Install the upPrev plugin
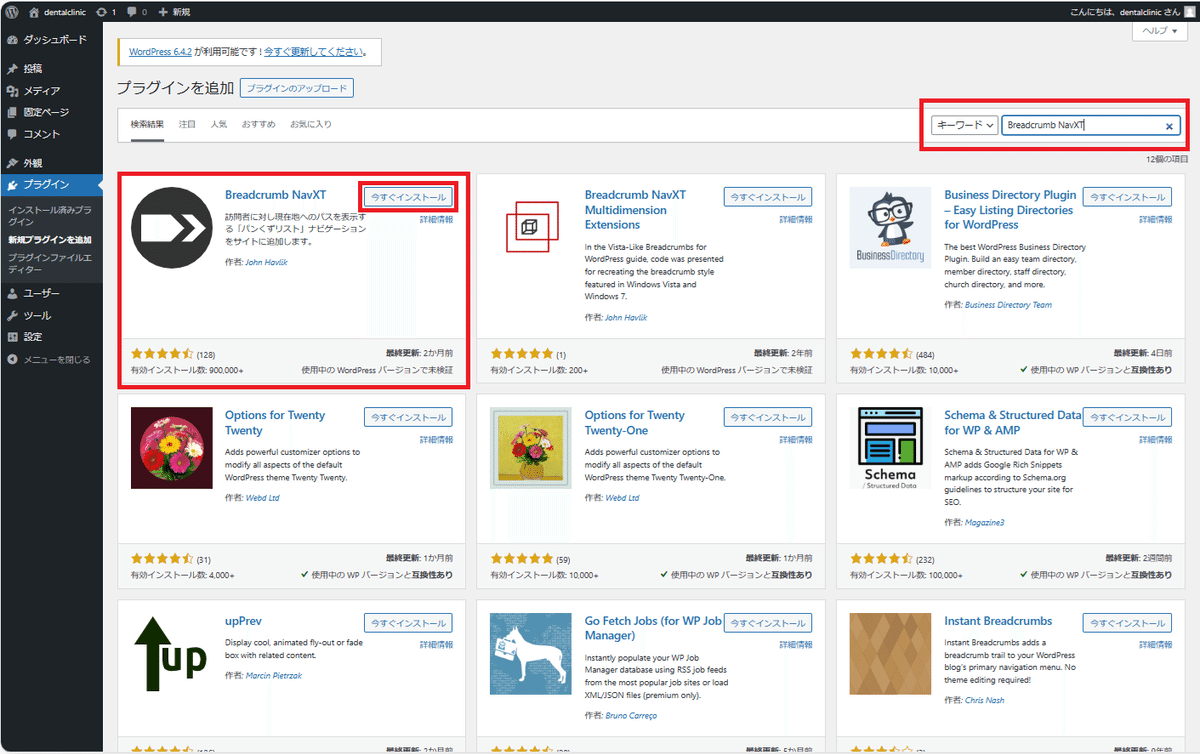The height and width of the screenshot is (754, 1200). (408, 623)
